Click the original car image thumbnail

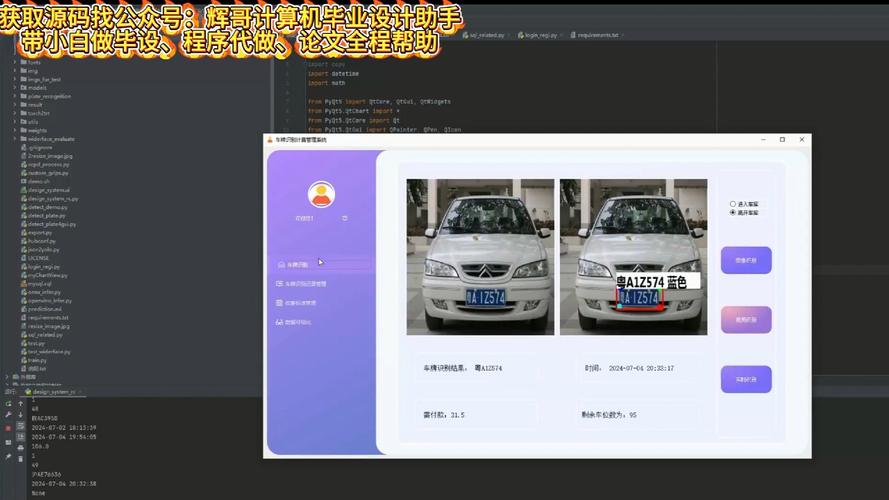tap(480, 257)
